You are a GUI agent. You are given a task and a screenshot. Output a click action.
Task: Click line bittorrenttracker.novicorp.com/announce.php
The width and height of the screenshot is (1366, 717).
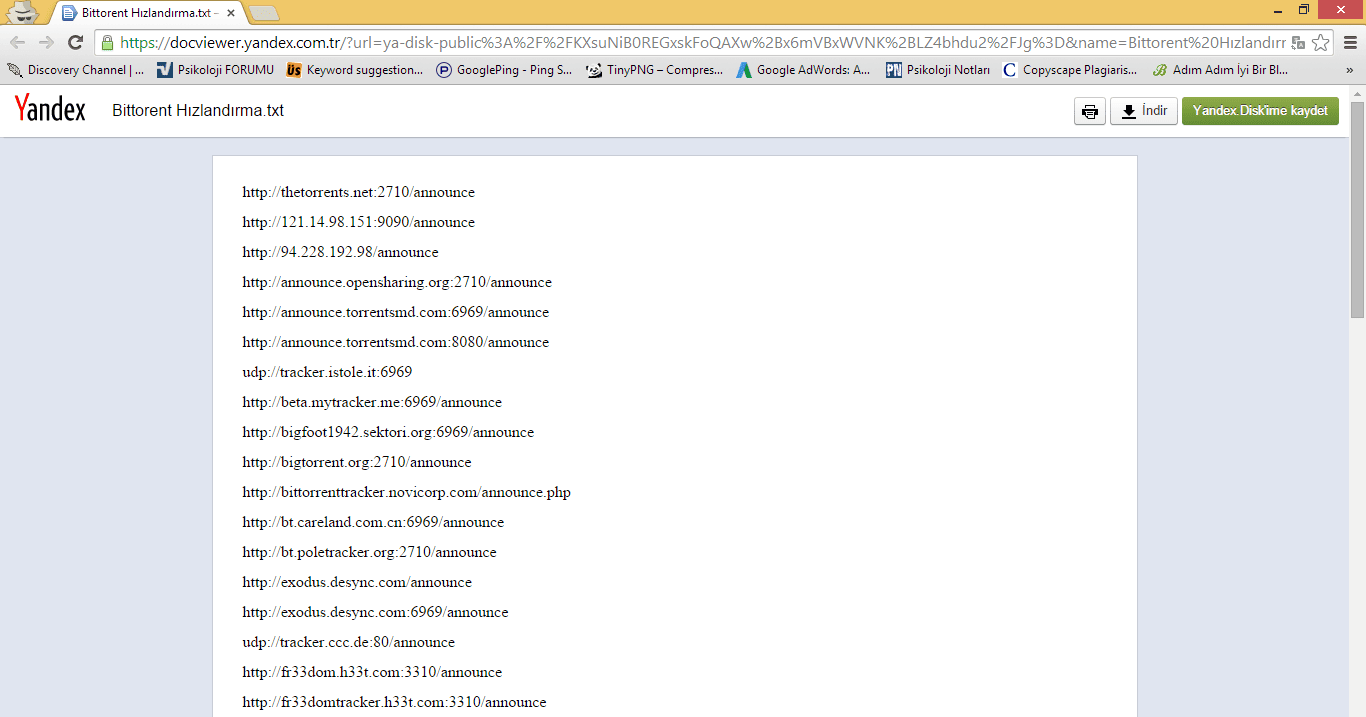(x=407, y=492)
